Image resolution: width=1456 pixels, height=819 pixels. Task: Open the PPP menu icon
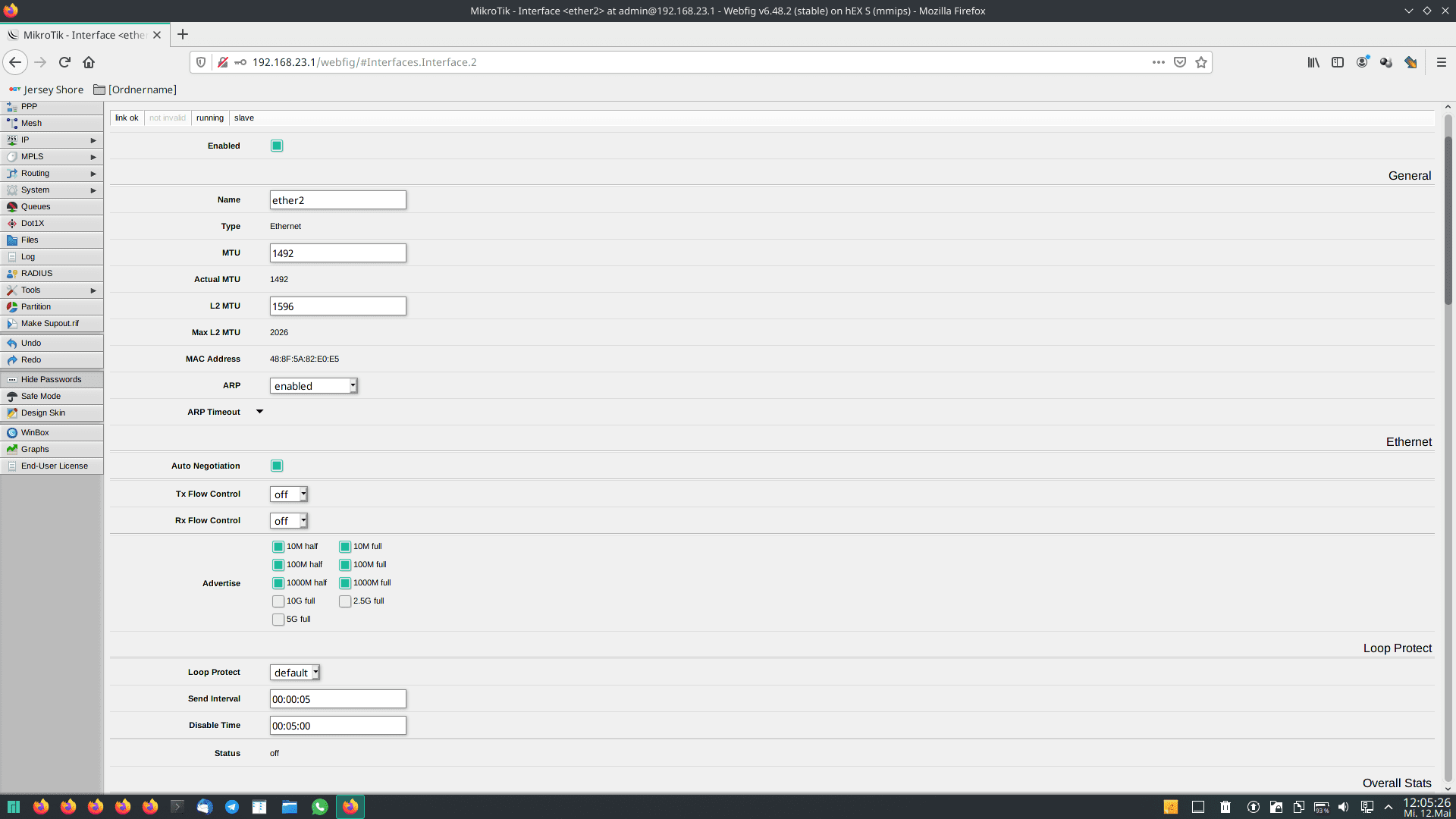click(12, 107)
